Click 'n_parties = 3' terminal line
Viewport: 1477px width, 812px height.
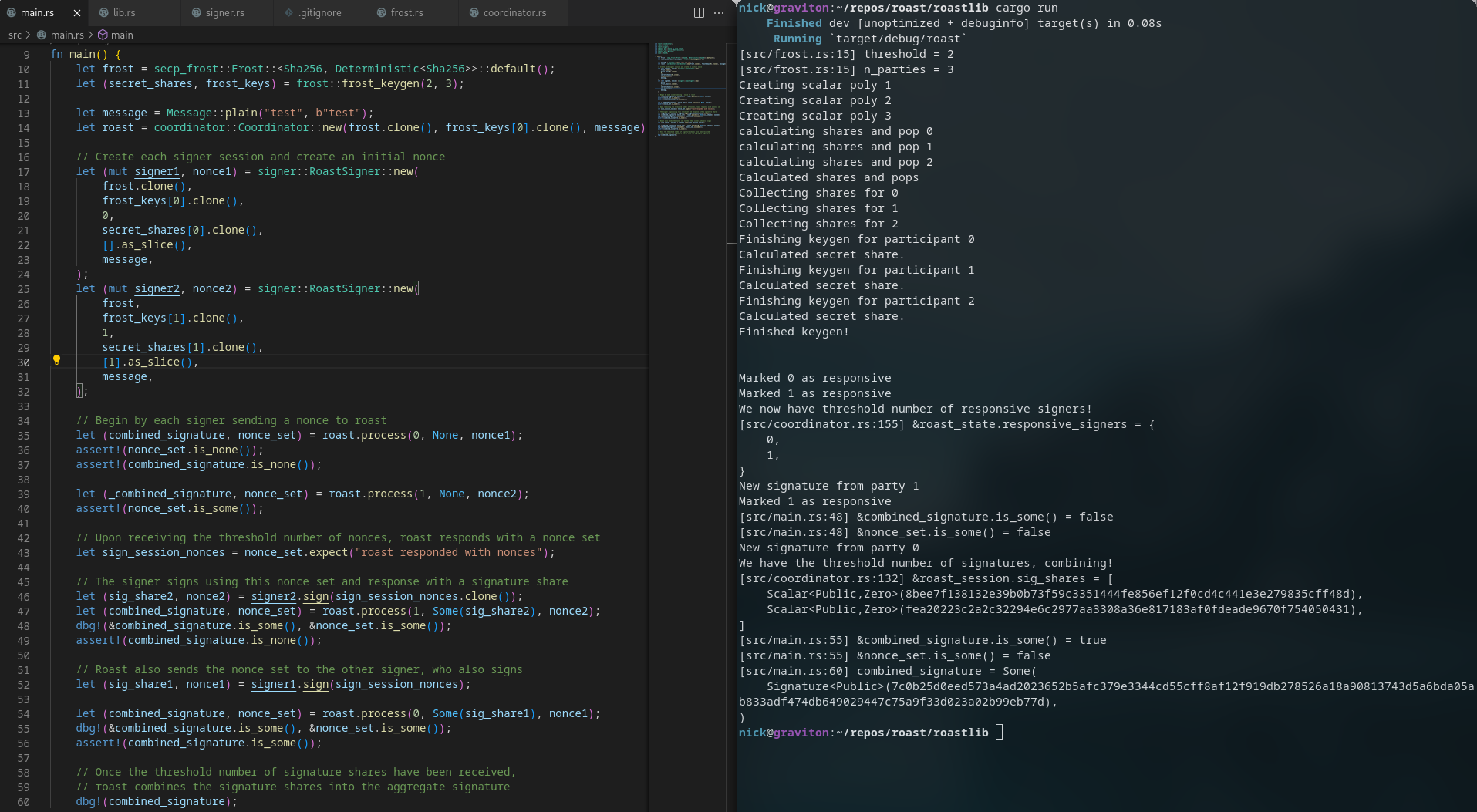(x=847, y=70)
